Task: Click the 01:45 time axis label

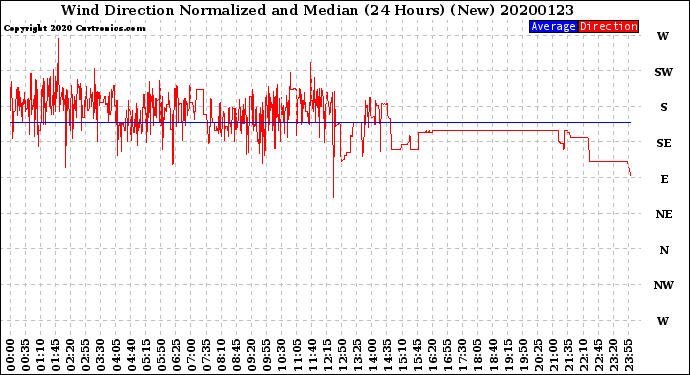Action: [x=55, y=355]
